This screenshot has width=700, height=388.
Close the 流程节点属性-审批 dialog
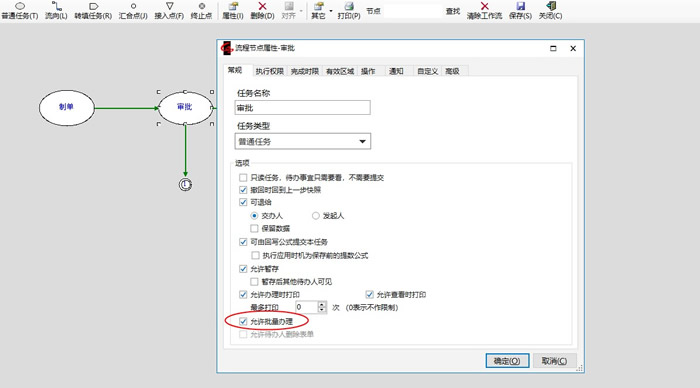pyautogui.click(x=573, y=48)
